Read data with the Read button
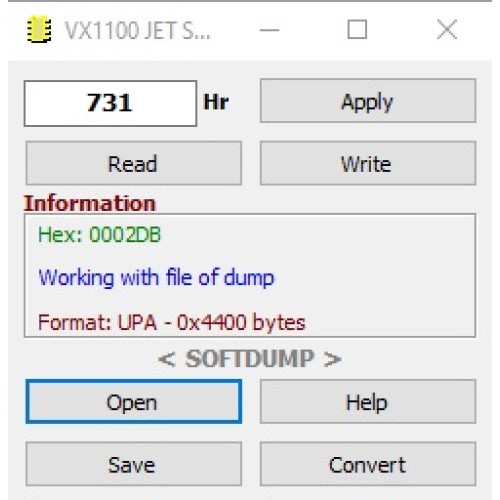 [x=134, y=163]
